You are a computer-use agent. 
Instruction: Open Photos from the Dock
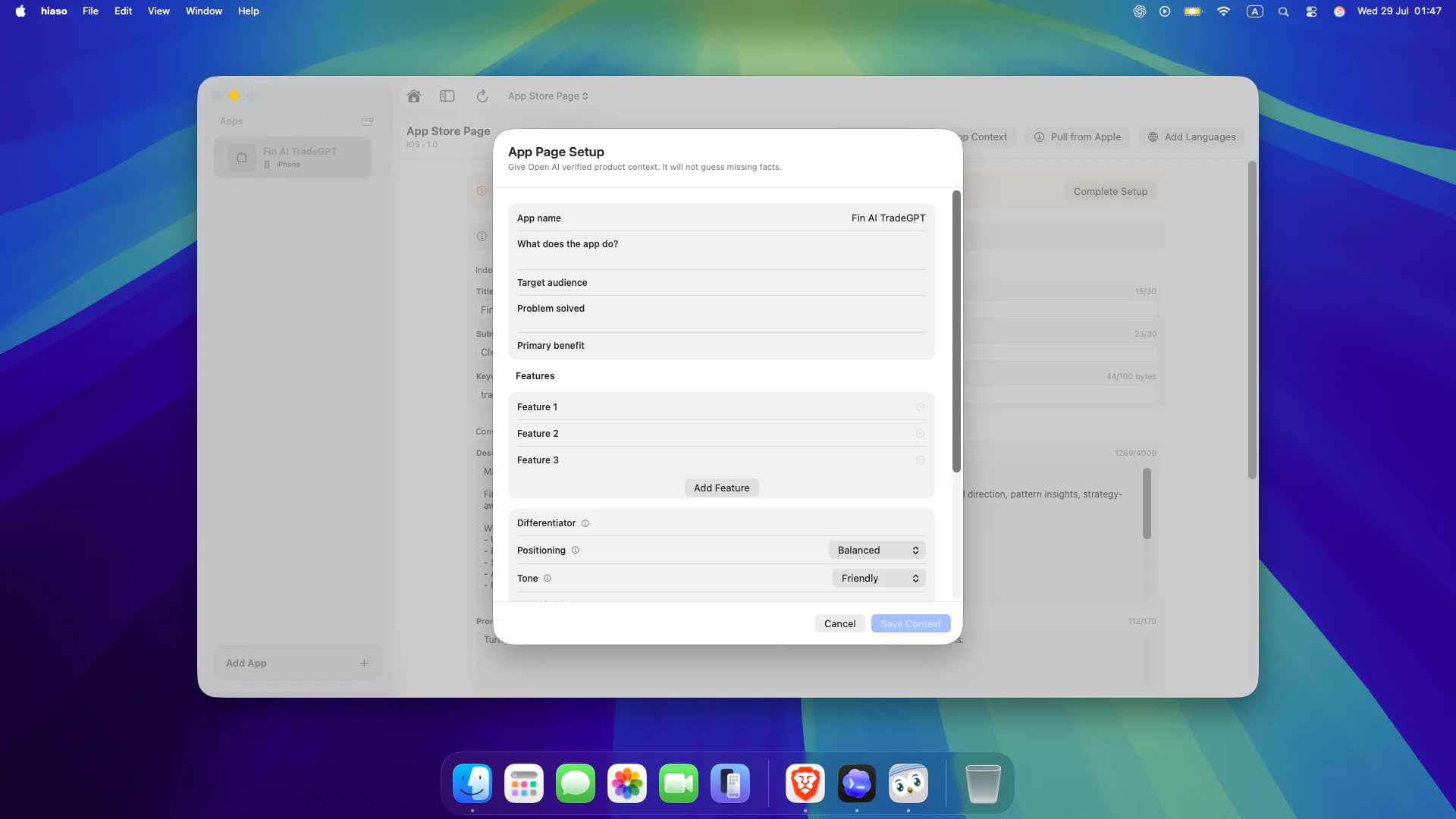point(627,783)
